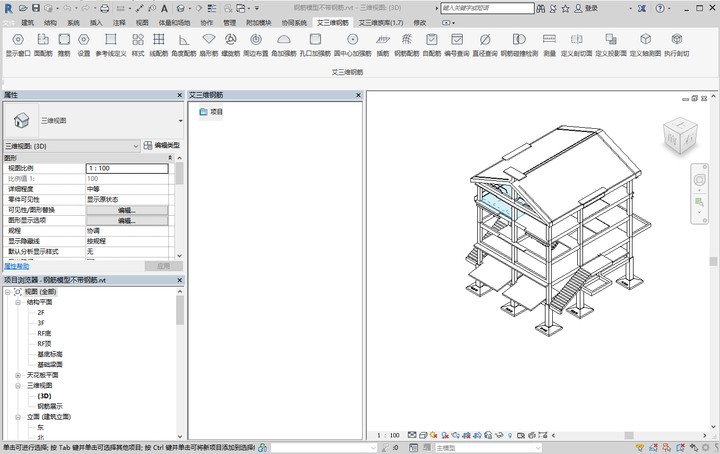The image size is (720, 454).
Task: Collapse the 立面 (建筑立面) node
Action: click(x=18, y=417)
